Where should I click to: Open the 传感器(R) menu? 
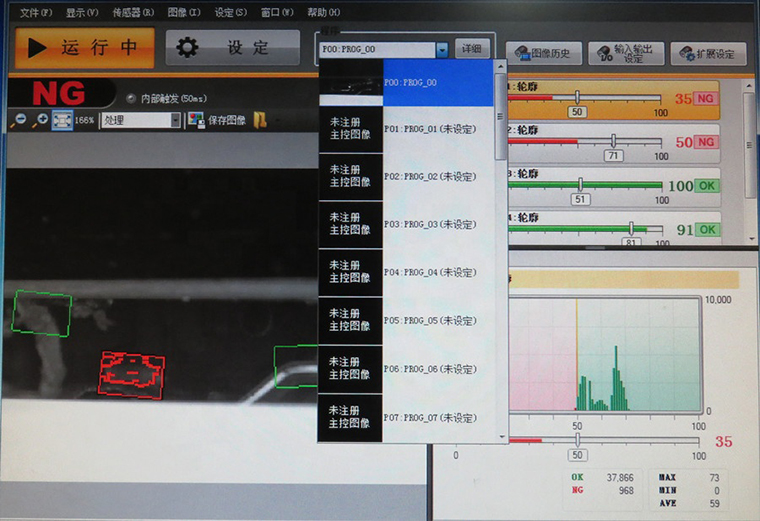point(133,12)
